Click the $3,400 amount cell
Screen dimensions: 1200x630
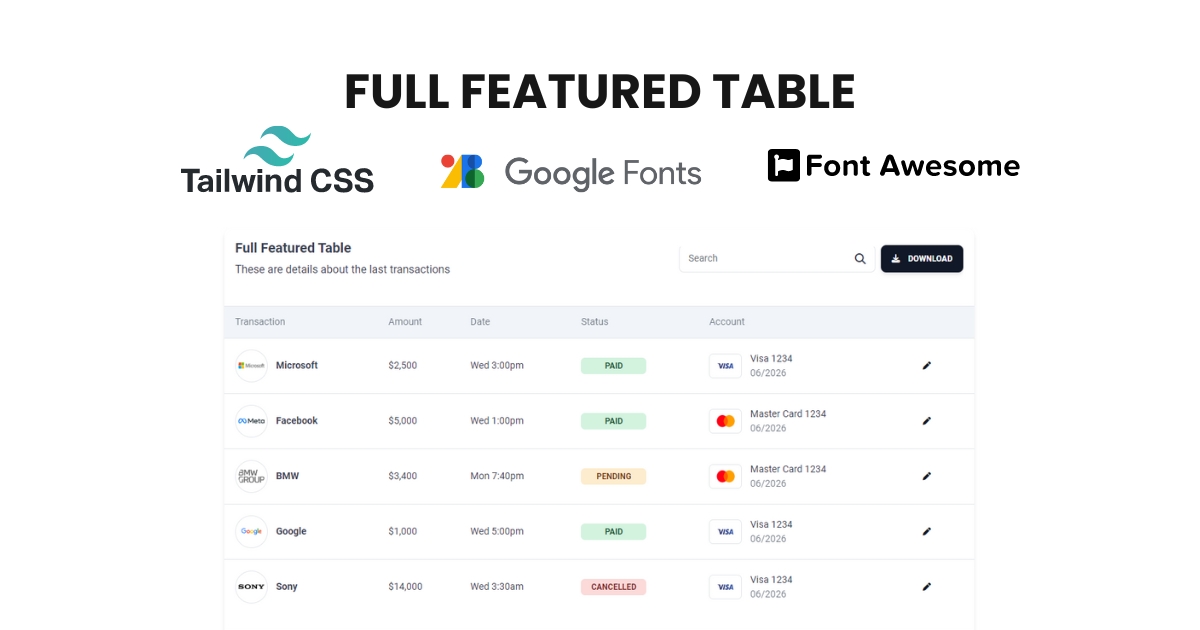coord(403,476)
